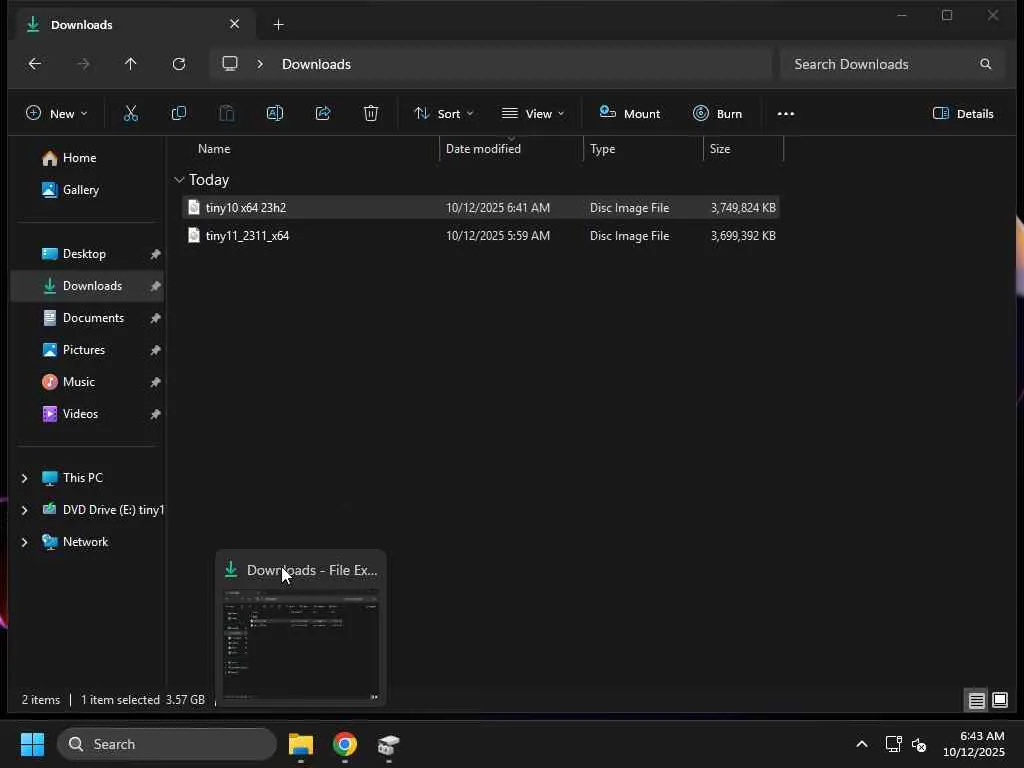
Task: Refresh the Downloads folder
Action: point(179,64)
